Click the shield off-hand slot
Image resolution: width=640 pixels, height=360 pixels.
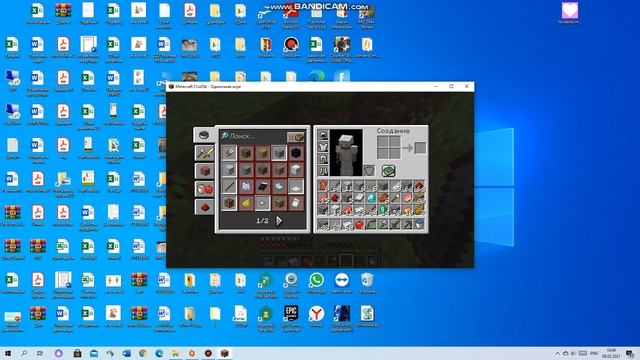[369, 171]
